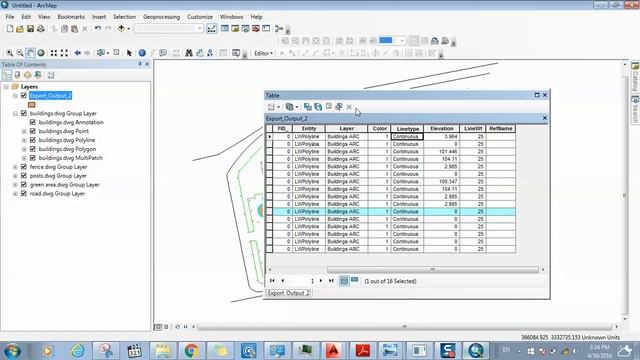Undo the last action
The width and height of the screenshot is (640, 360).
coord(98,29)
